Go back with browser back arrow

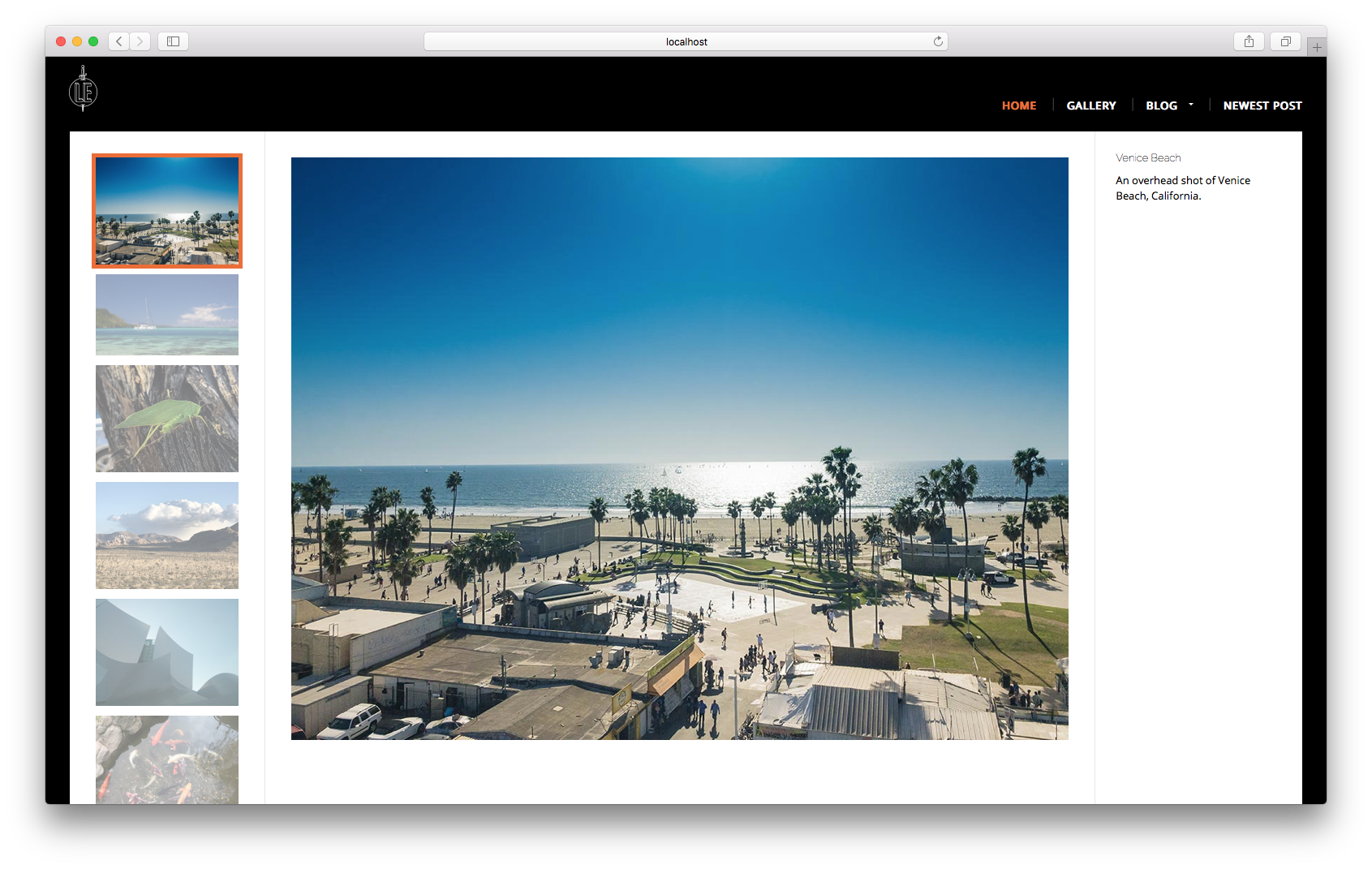click(119, 41)
